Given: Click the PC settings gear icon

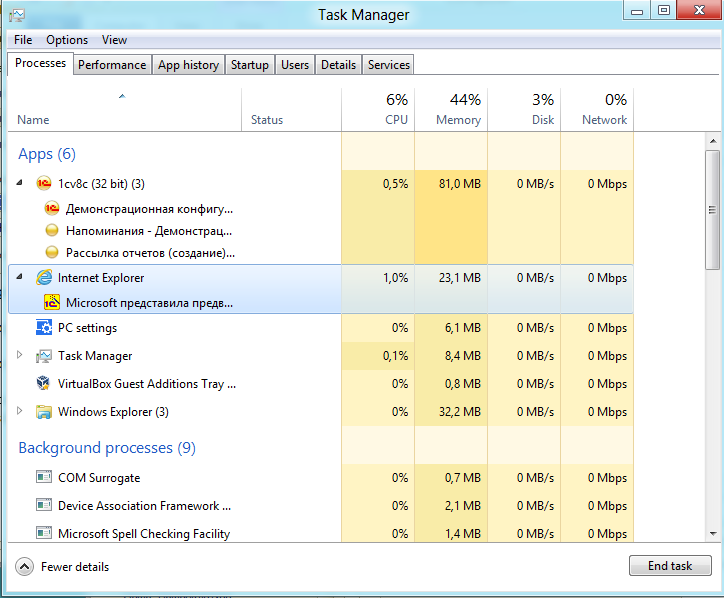Looking at the screenshot, I should (x=44, y=327).
